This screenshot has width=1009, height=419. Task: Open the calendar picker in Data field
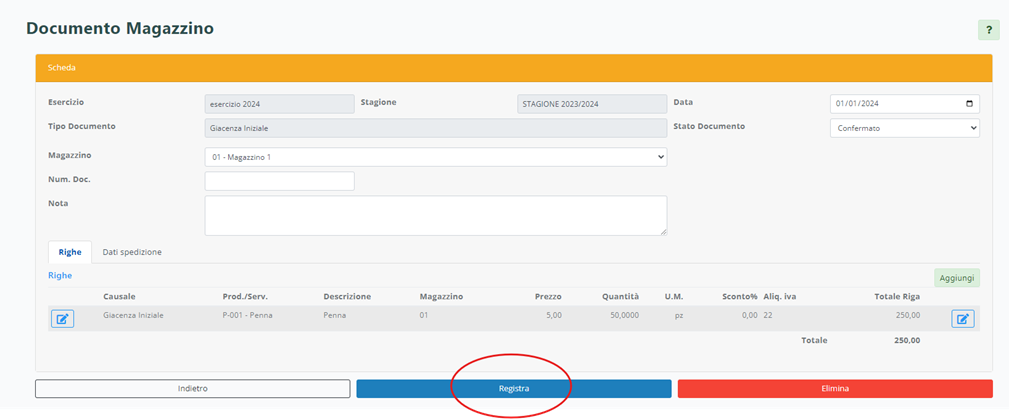[x=968, y=104]
